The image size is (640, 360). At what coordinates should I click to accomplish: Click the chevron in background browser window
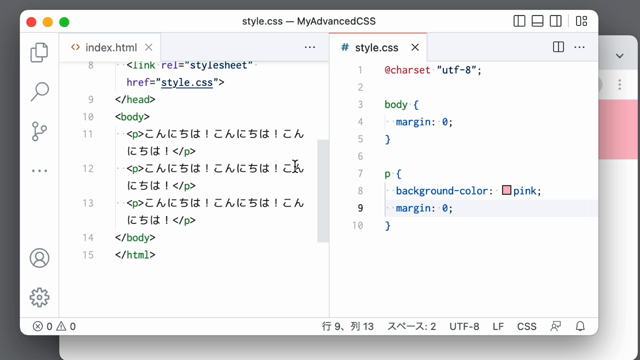coord(620,56)
